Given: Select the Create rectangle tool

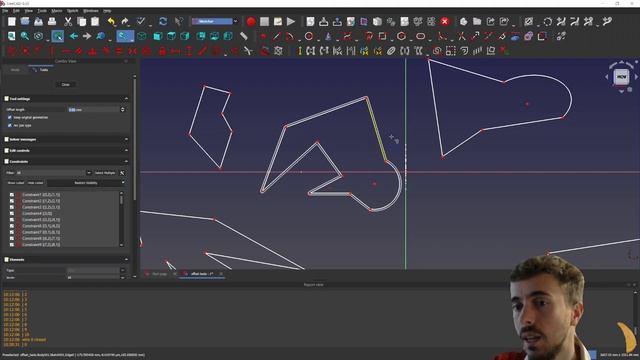Looking at the screenshot, I should [382, 36].
